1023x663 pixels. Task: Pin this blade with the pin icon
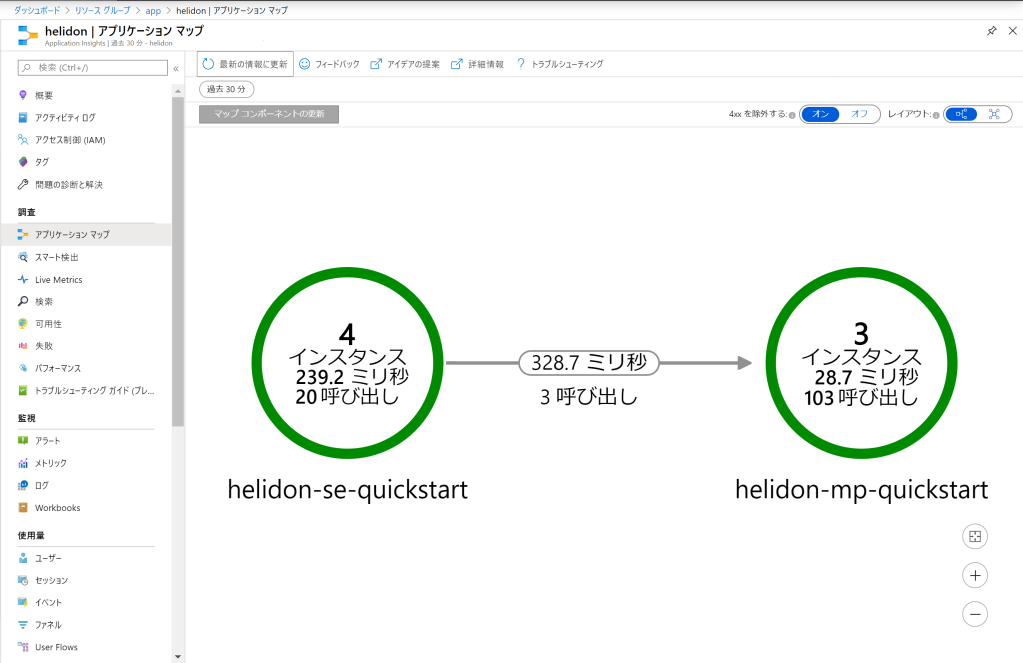pos(991,32)
